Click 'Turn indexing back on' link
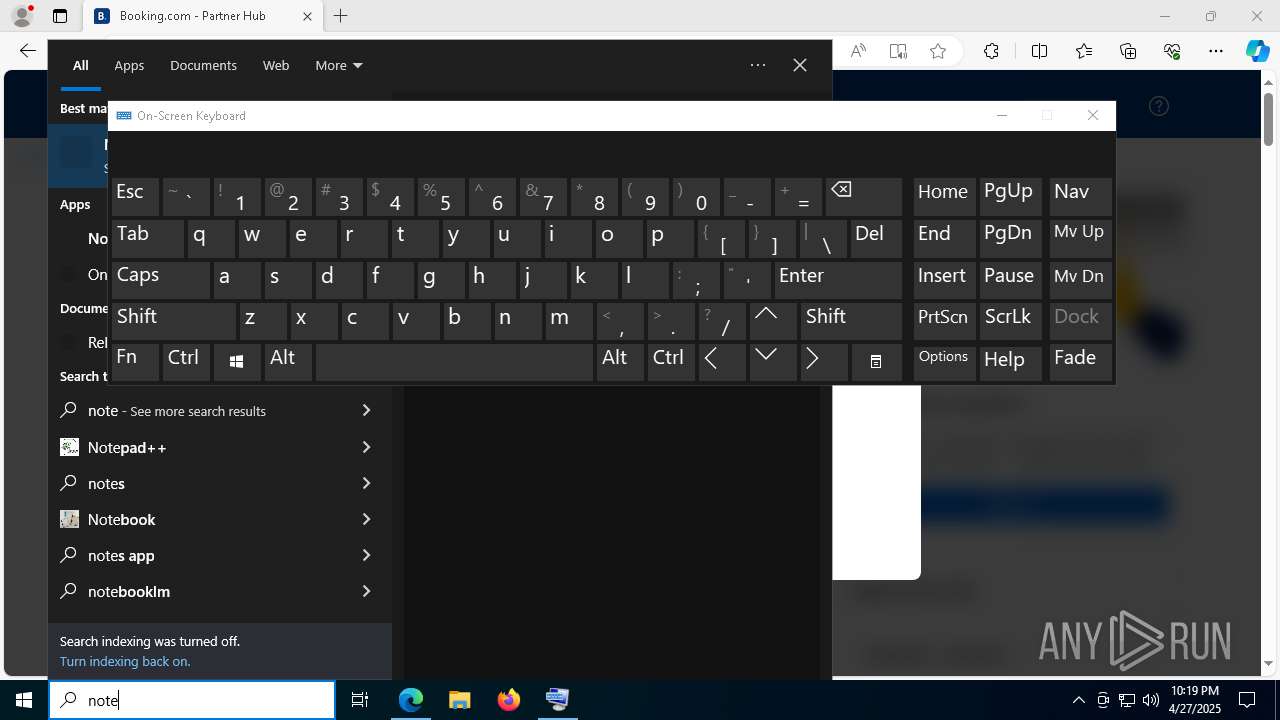The width and height of the screenshot is (1280, 720). (125, 661)
